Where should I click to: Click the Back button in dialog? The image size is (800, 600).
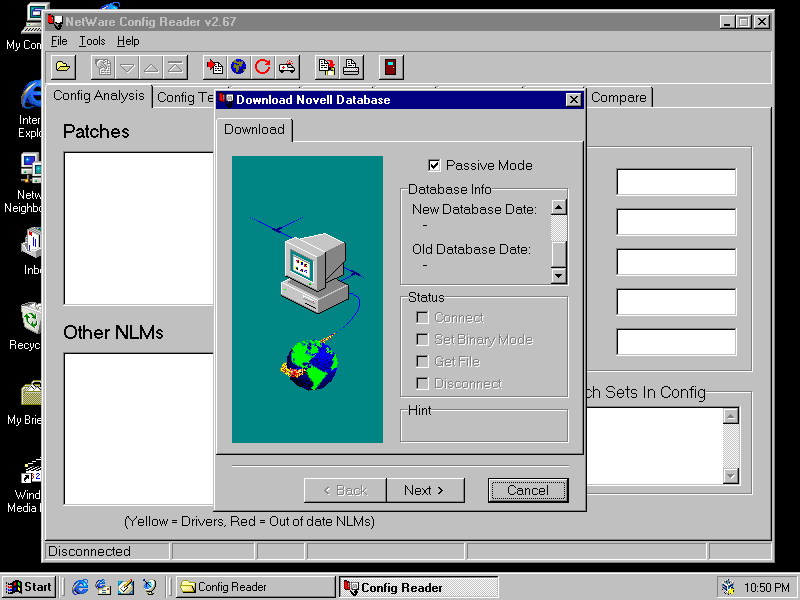tap(345, 490)
